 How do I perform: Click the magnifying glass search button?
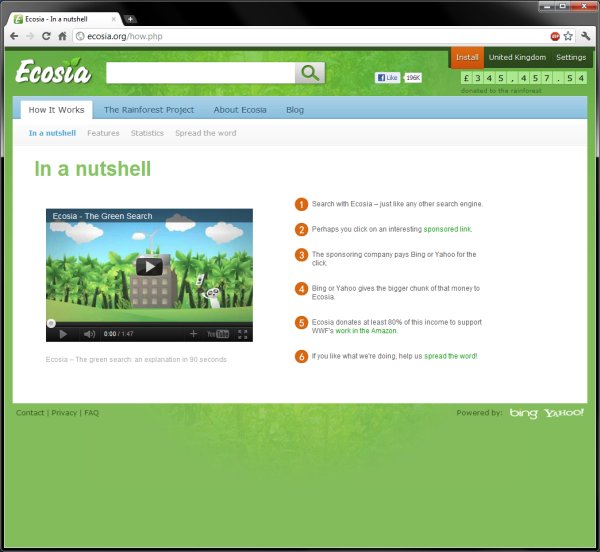310,73
